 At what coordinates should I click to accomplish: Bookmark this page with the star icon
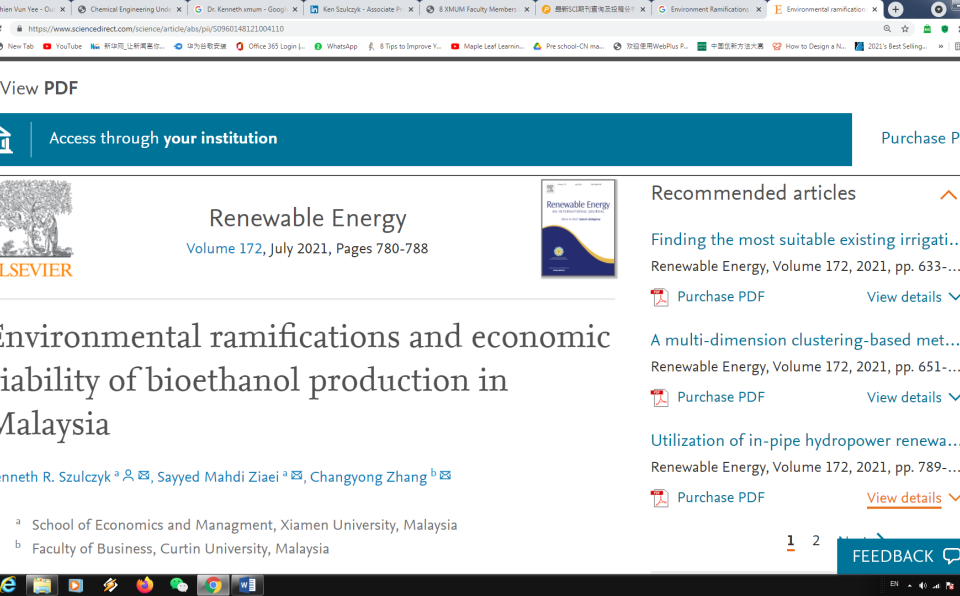click(905, 29)
